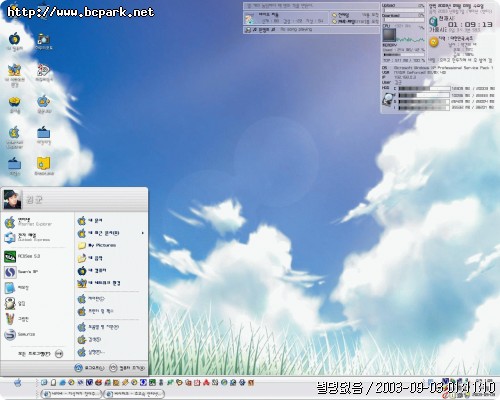
Task: Click the C drive usage bar
Action: coord(424,89)
